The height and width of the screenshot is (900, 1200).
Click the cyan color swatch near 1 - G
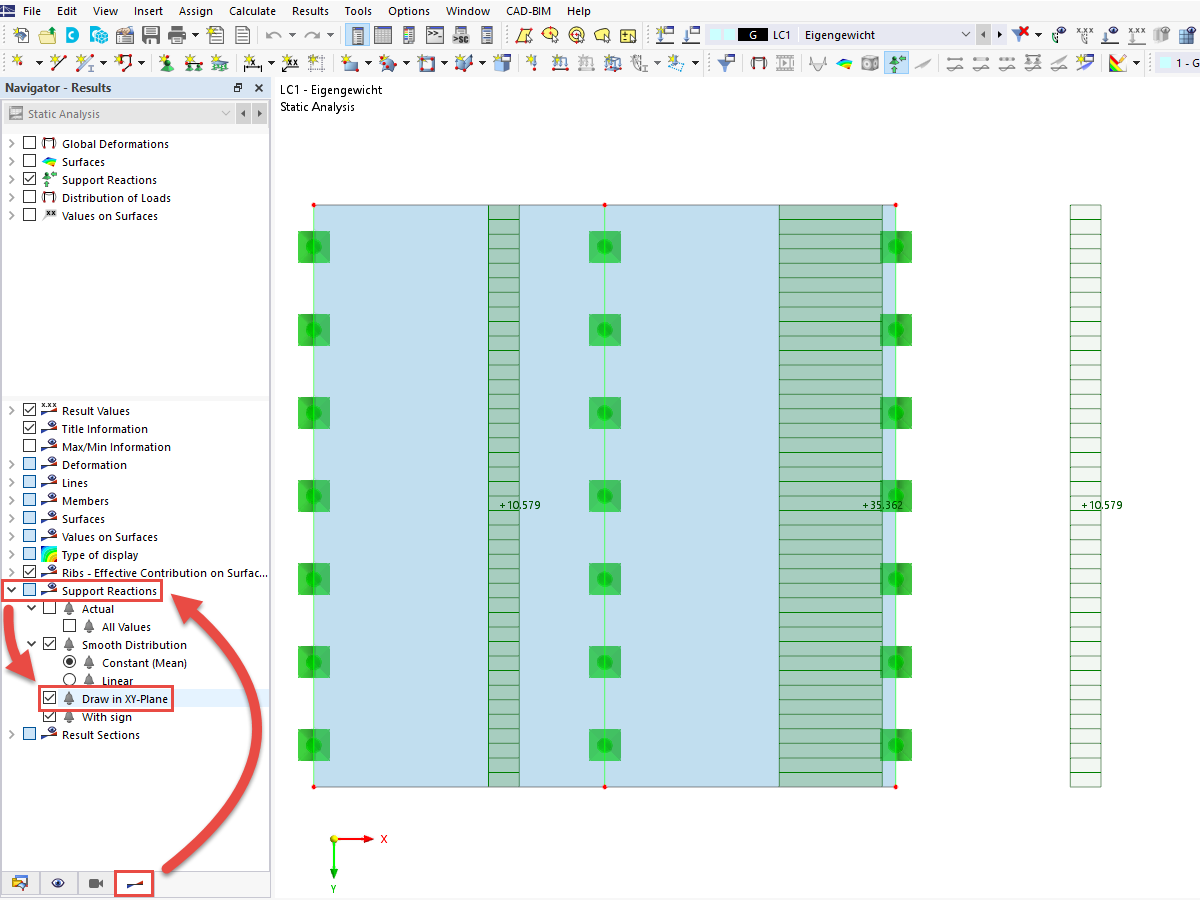coord(1165,61)
